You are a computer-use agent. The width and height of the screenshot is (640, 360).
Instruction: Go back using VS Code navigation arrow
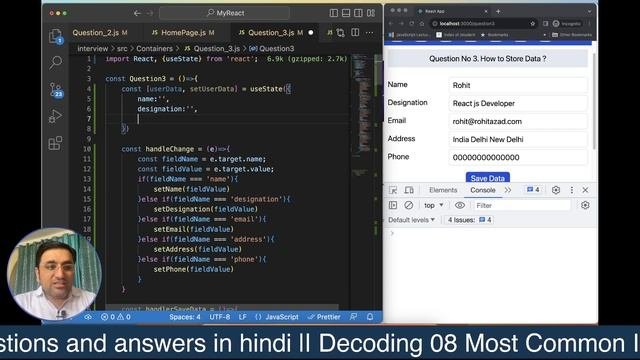[137, 13]
